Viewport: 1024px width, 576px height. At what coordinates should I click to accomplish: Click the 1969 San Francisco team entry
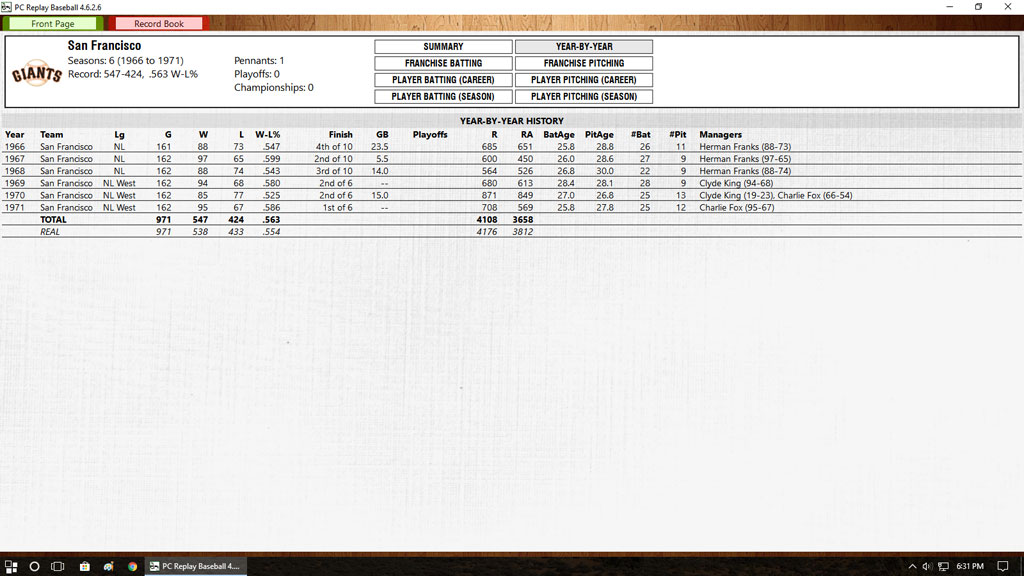(x=66, y=183)
